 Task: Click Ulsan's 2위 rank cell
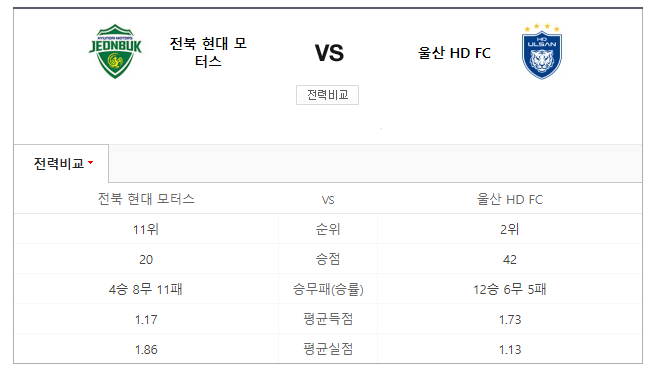pyautogui.click(x=509, y=229)
